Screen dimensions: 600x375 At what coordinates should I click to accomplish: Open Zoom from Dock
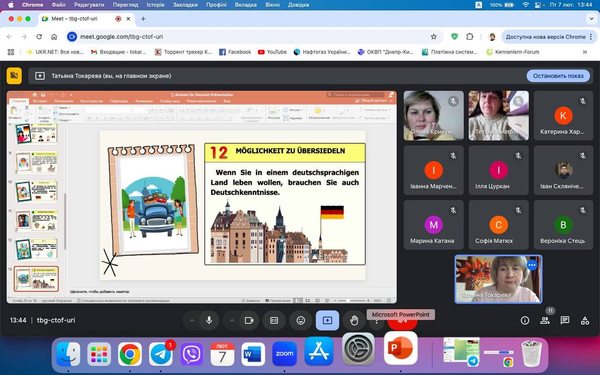(284, 354)
